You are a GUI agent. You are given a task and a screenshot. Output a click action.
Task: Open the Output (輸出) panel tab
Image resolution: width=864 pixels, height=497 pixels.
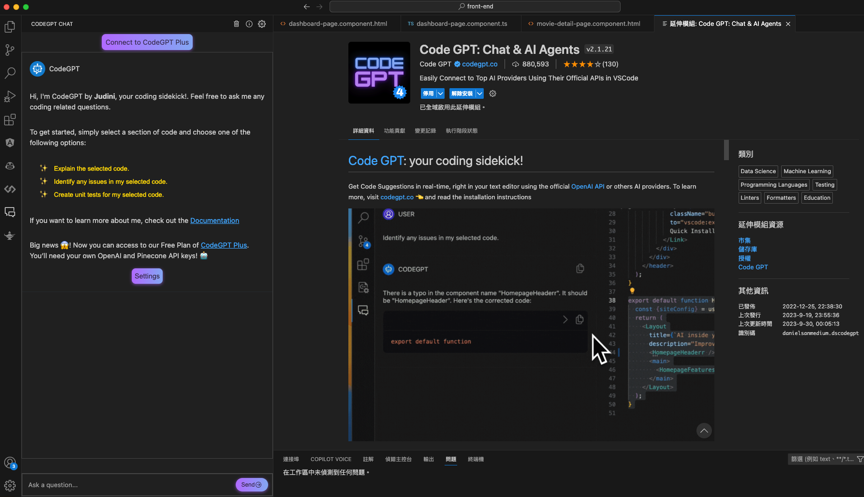429,459
